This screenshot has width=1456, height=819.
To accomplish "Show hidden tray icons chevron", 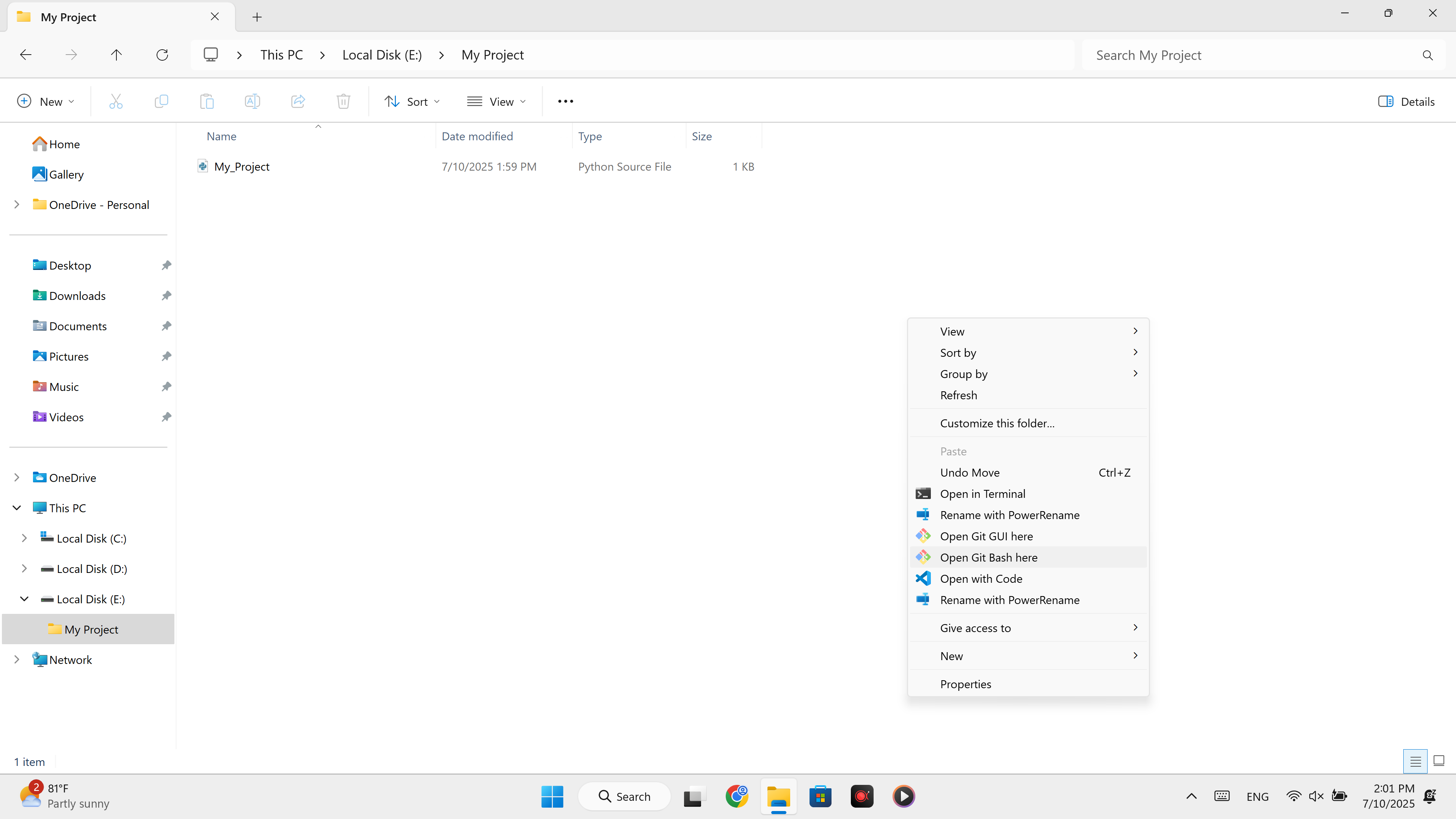I will pyautogui.click(x=1191, y=796).
